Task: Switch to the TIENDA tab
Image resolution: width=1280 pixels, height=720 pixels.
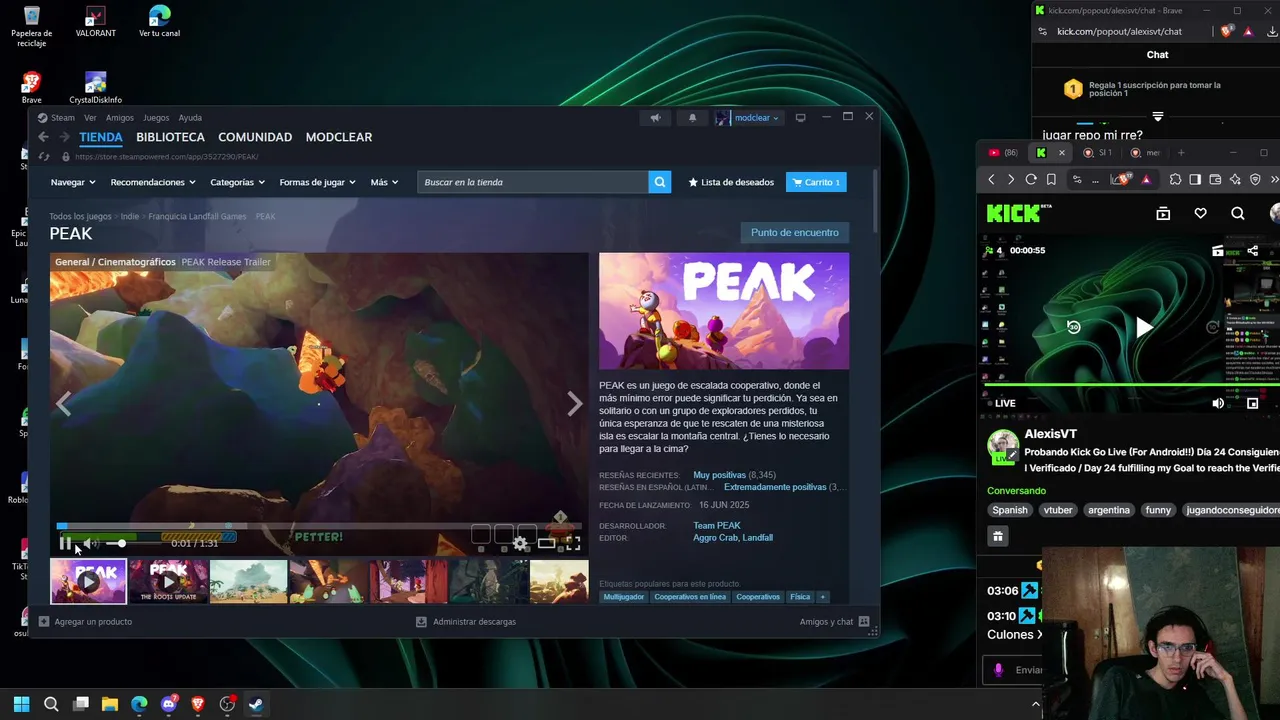Action: [101, 137]
